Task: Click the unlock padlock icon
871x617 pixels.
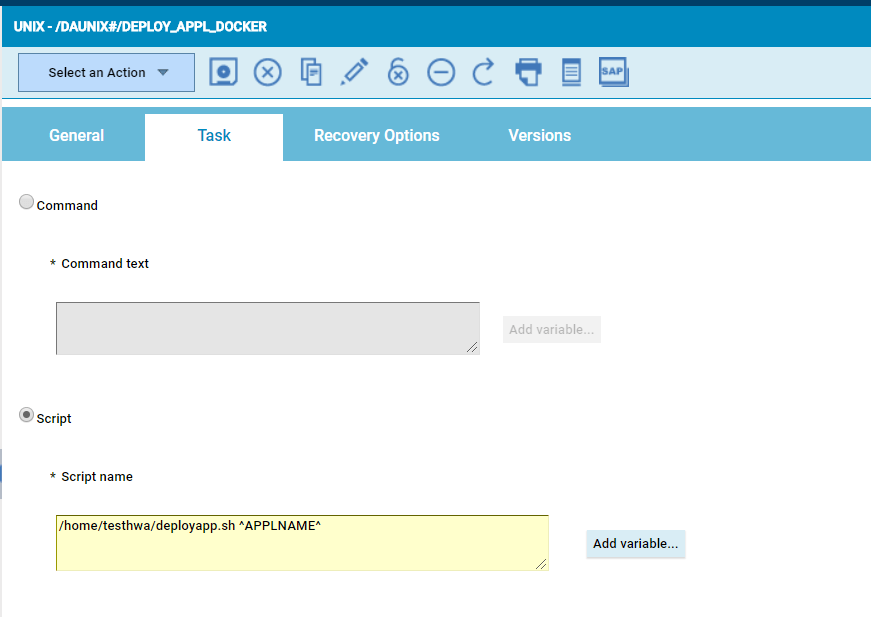Action: [398, 72]
